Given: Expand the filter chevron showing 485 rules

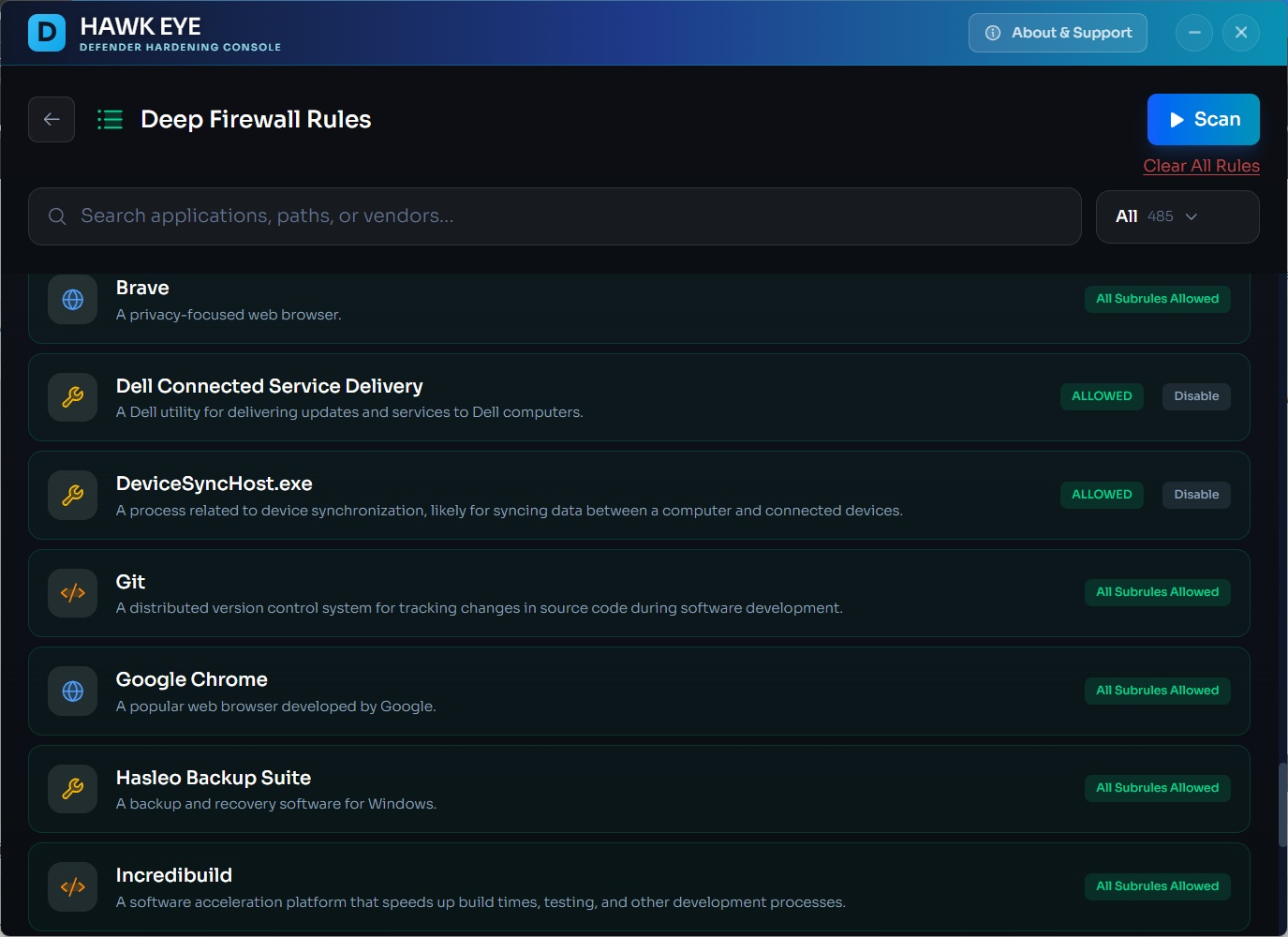Looking at the screenshot, I should pyautogui.click(x=1192, y=216).
